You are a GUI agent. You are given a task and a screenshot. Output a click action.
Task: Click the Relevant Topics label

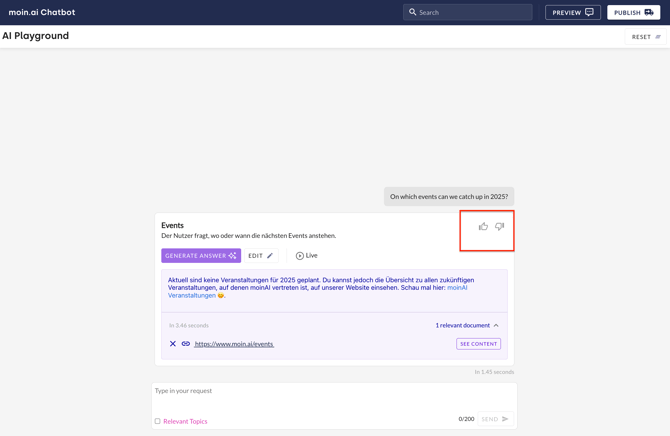[x=185, y=421]
